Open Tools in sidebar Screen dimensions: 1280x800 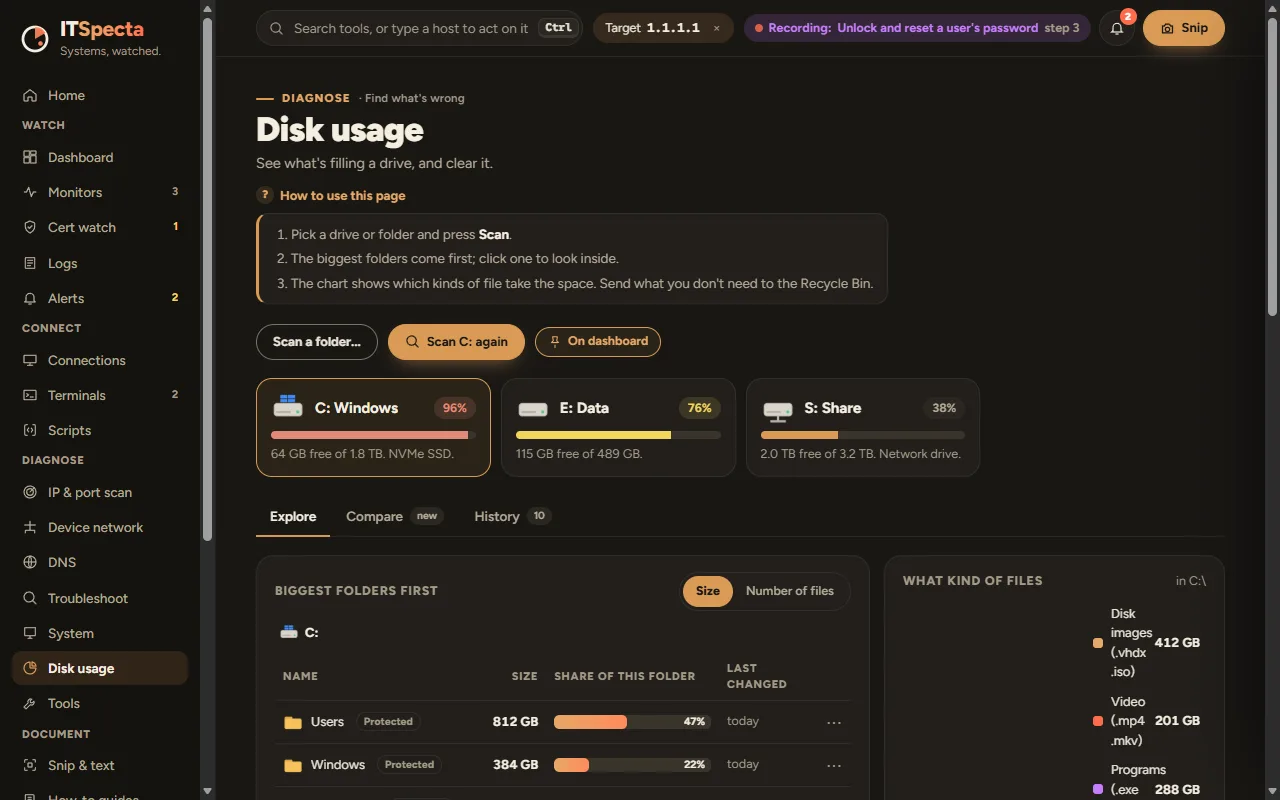coord(100,703)
